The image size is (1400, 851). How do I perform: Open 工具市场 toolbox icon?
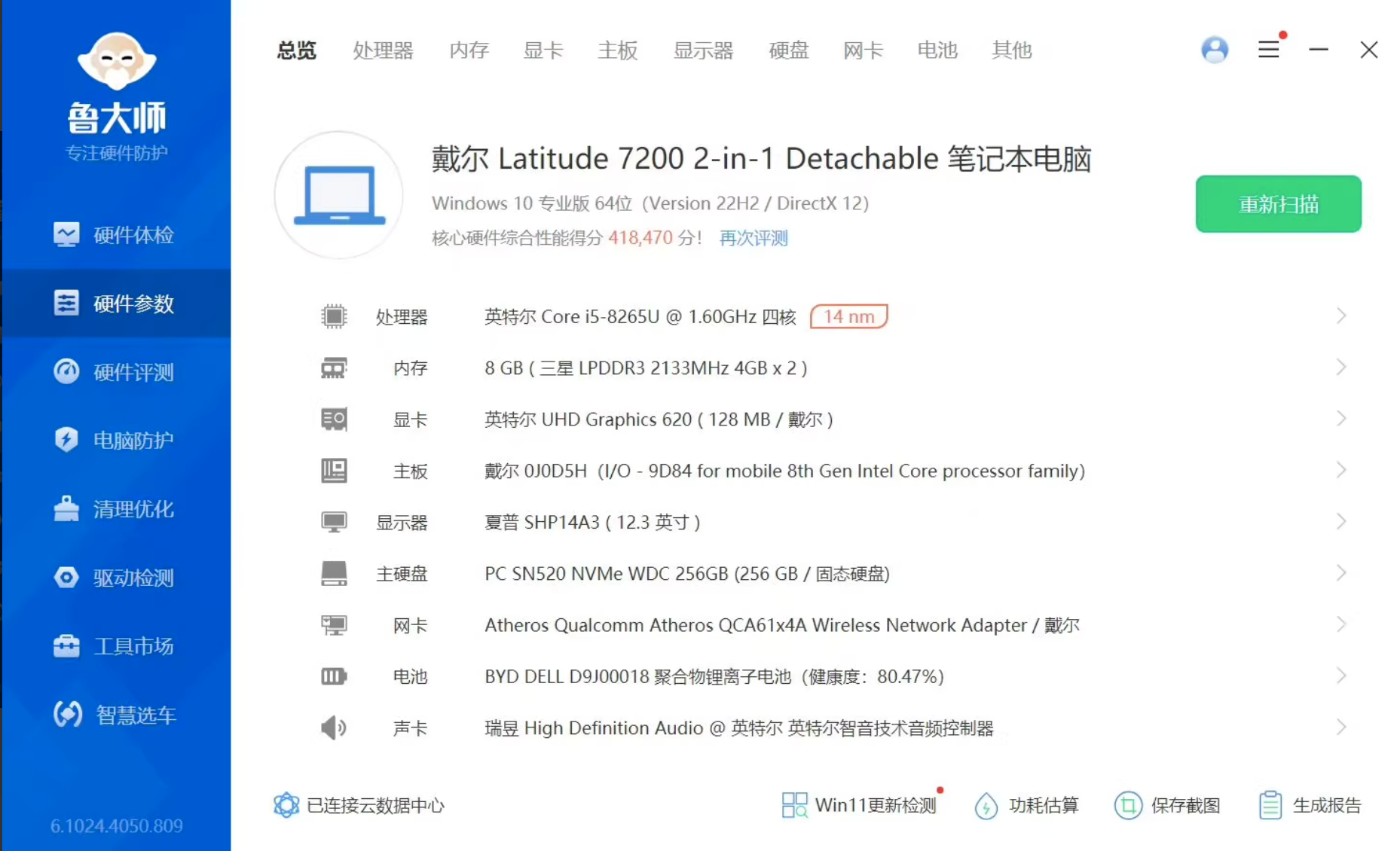(x=66, y=645)
